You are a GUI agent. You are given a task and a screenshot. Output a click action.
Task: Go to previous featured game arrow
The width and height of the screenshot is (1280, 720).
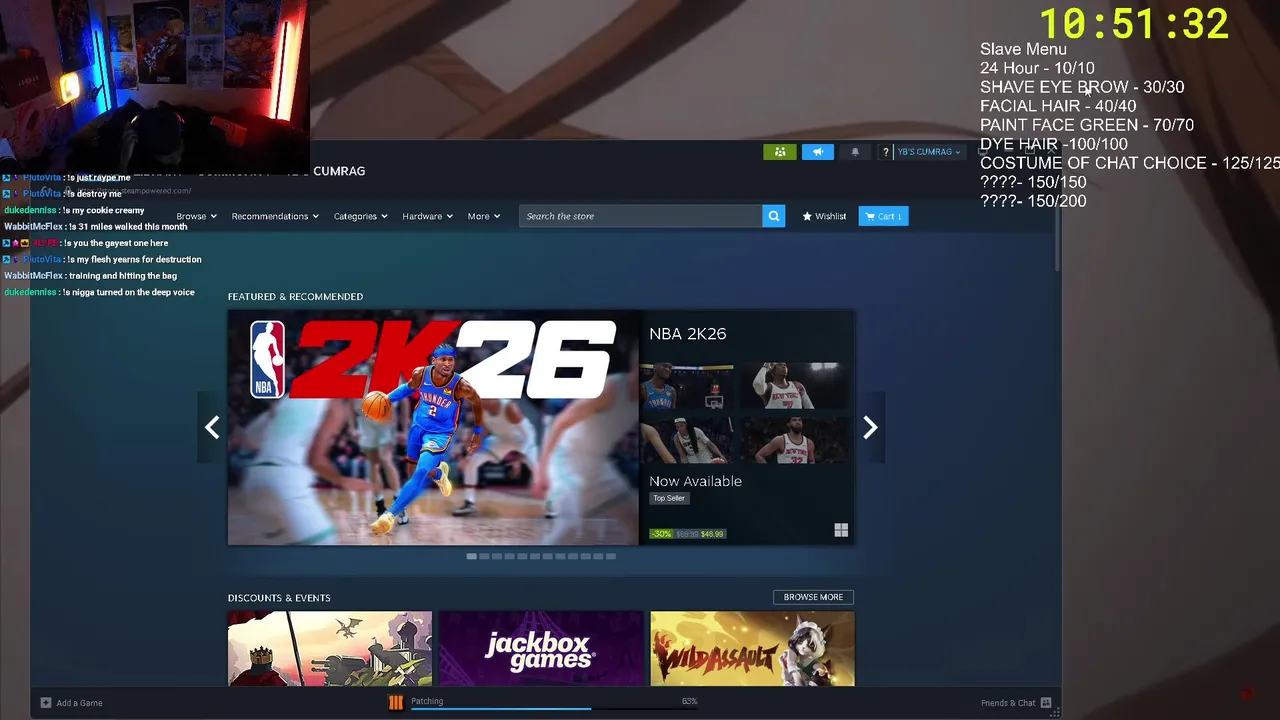point(212,428)
